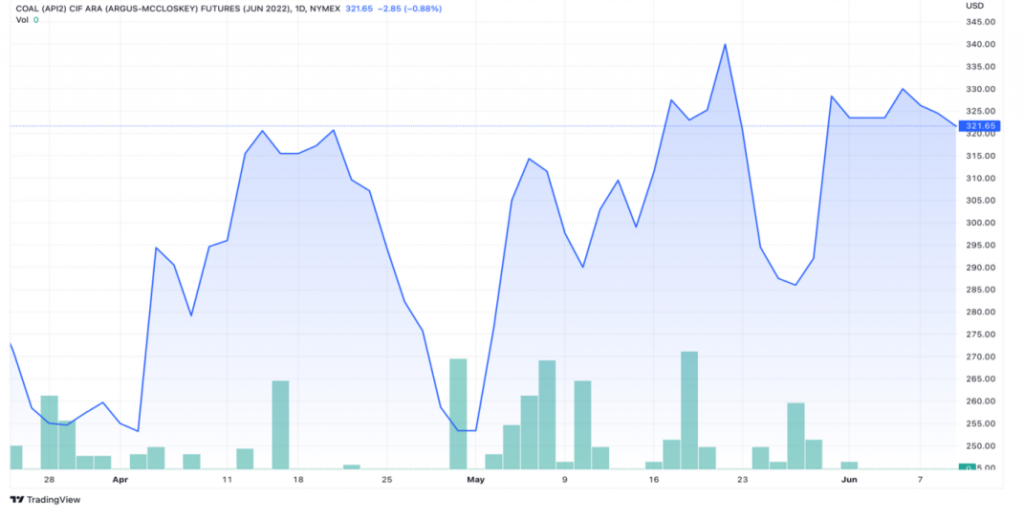Click the 300.00 price axis label
1024x520 pixels.
tap(980, 223)
